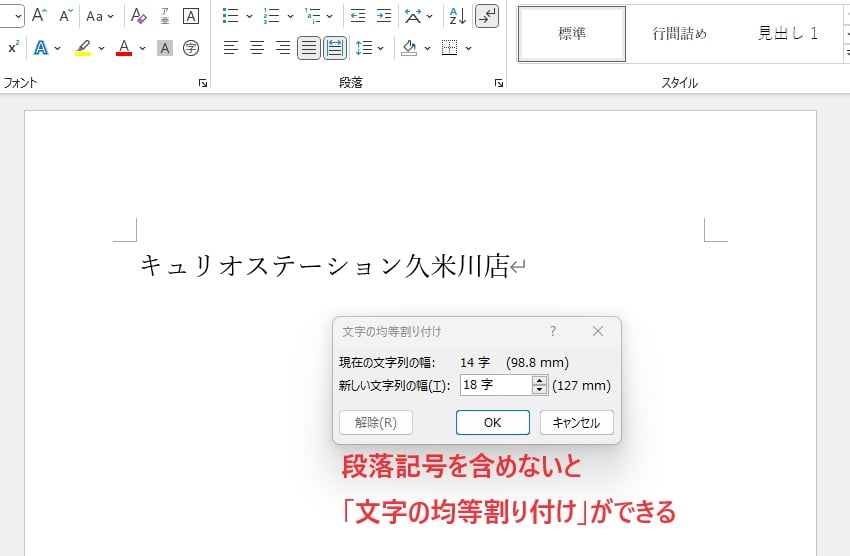The width and height of the screenshot is (850, 556).
Task: Open phonetic guide (ruby) tool
Action: [x=165, y=16]
